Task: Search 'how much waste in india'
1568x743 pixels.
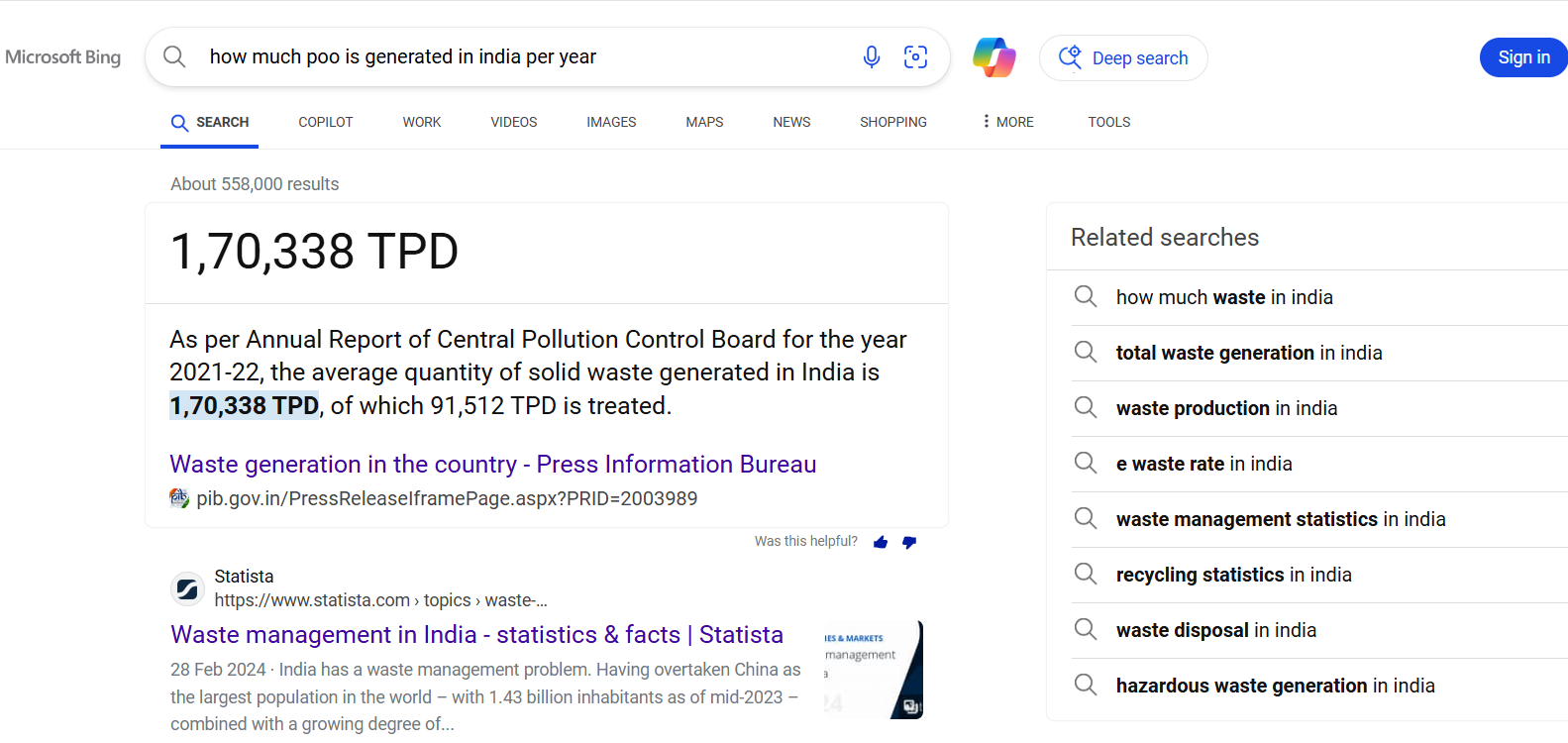Action: 1224,297
